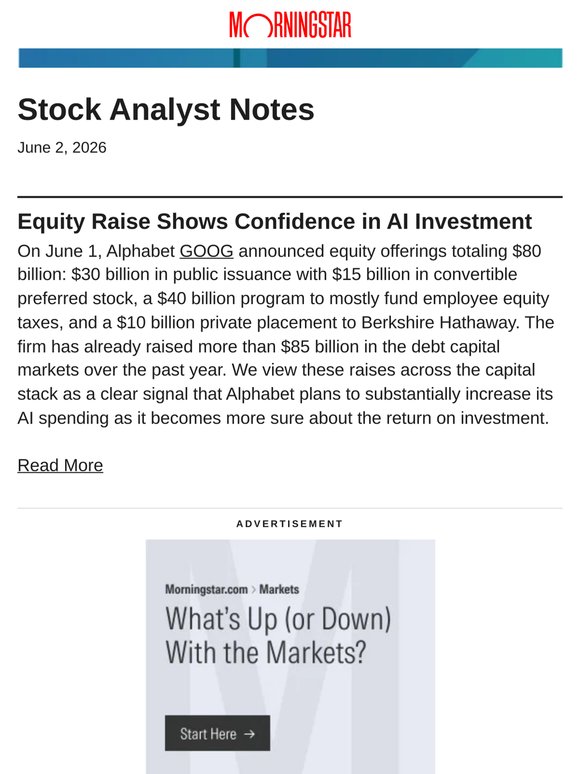Select the Stock Analyst Notes heading
580x774 pixels.
[x=166, y=110]
